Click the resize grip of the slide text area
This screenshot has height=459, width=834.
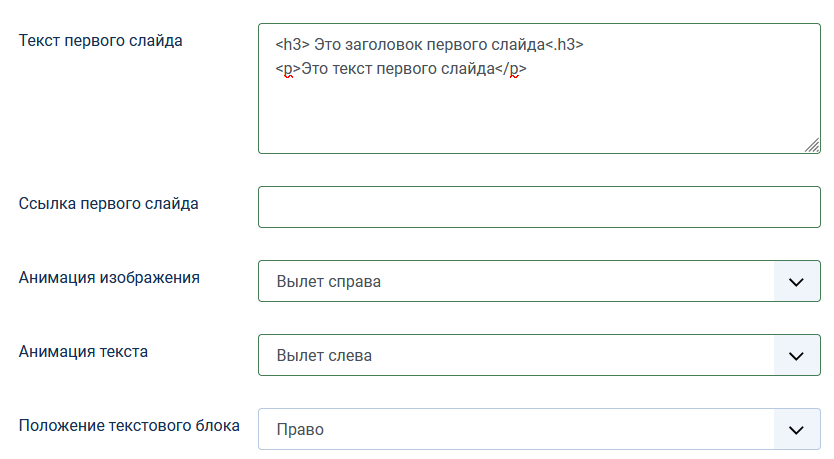tap(811, 145)
